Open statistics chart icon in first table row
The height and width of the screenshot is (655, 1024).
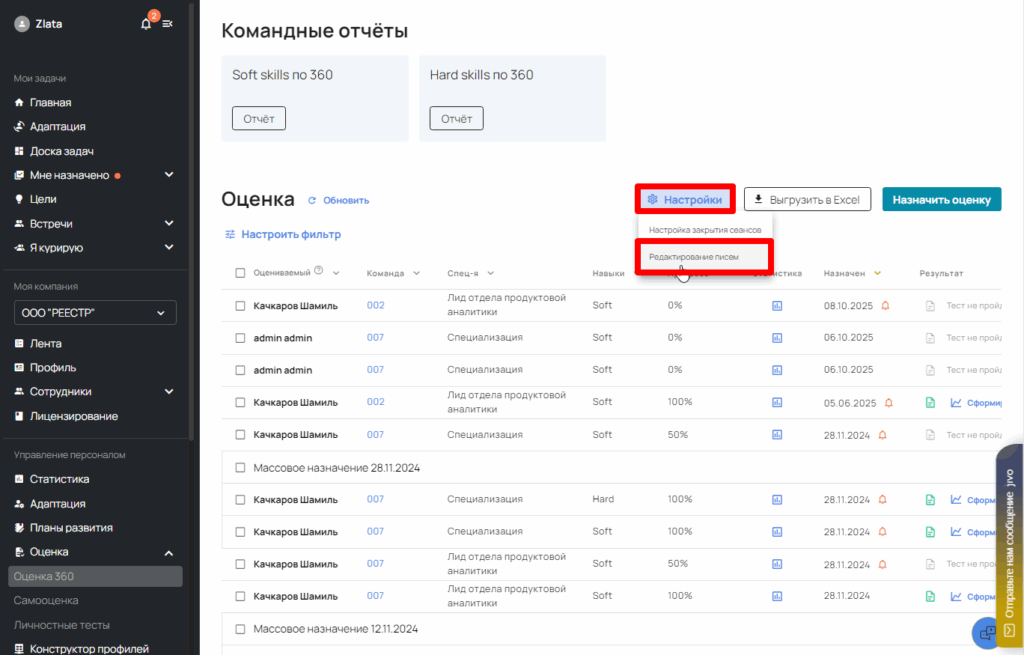[x=777, y=305]
